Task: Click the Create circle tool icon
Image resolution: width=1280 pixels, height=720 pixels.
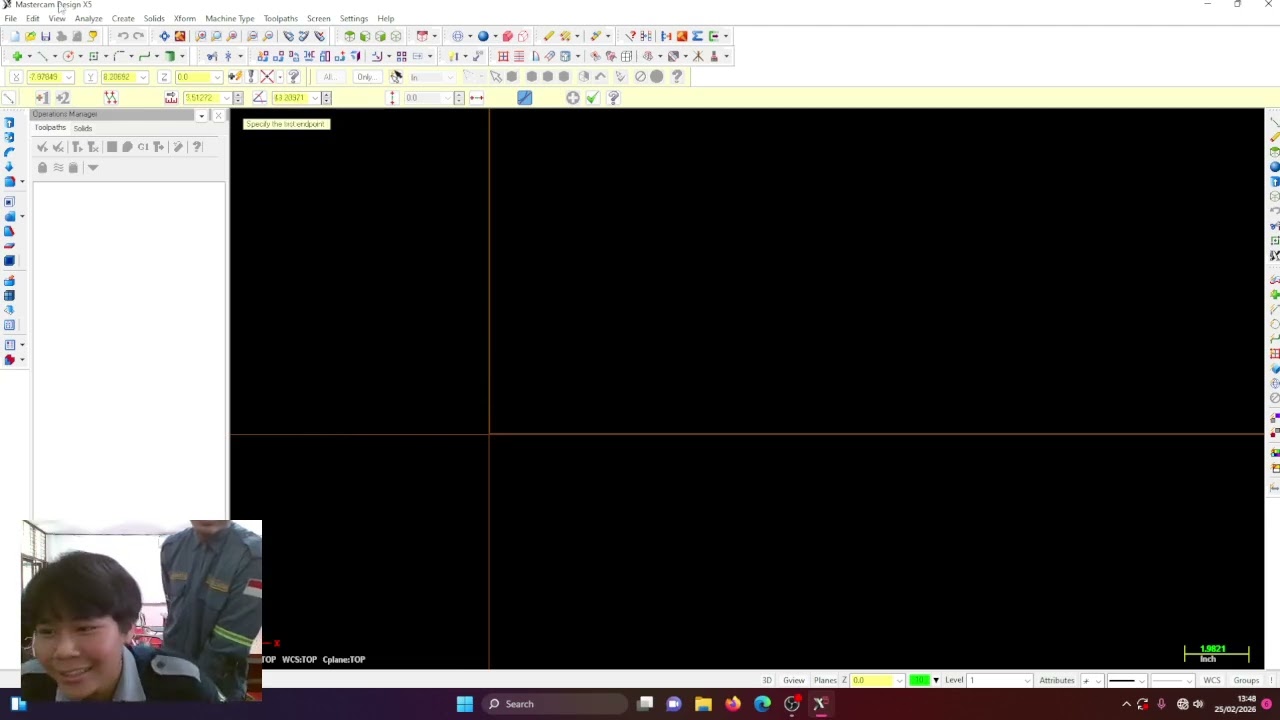Action: click(68, 56)
